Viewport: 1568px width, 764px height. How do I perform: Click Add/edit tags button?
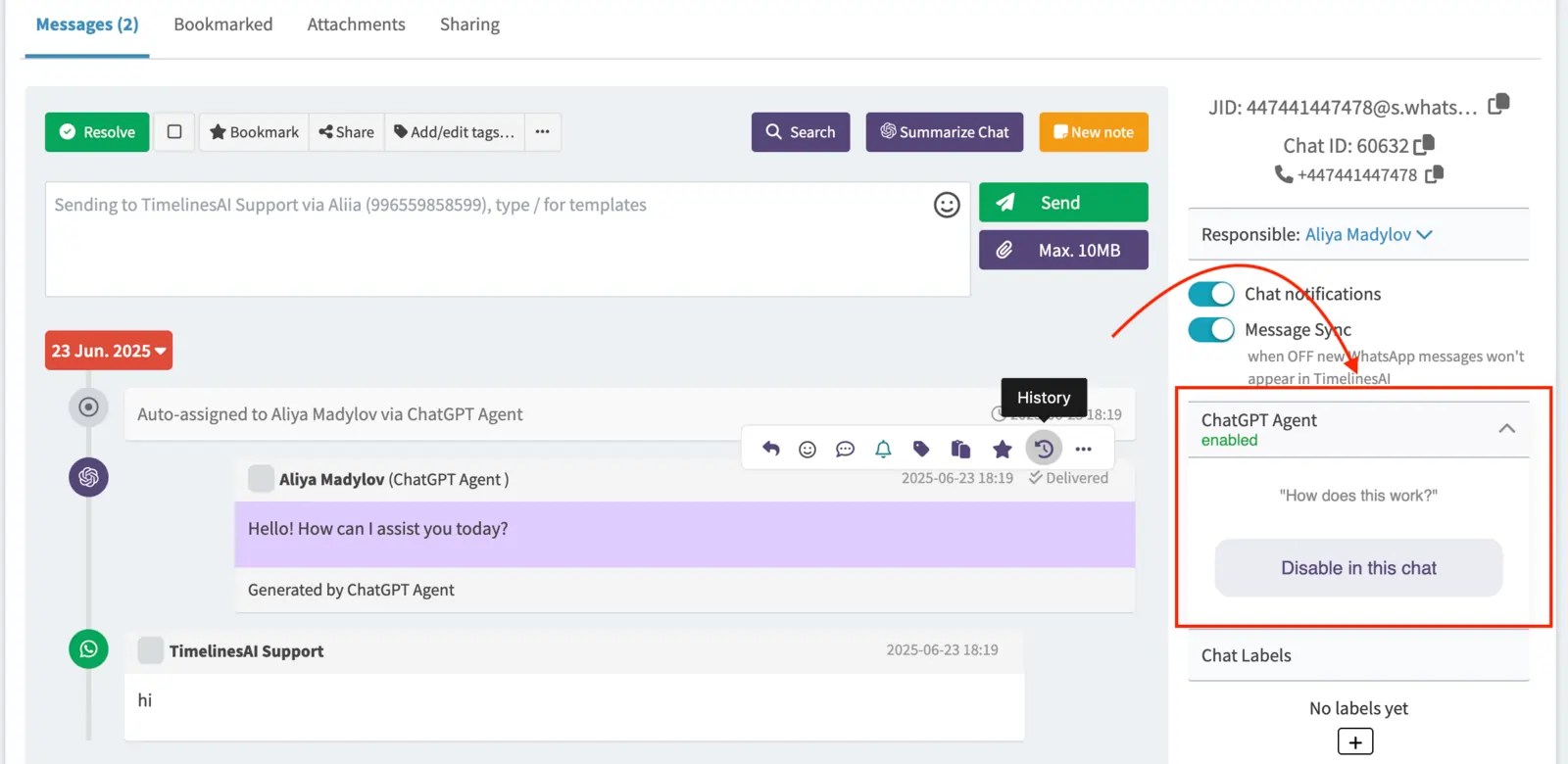[455, 131]
